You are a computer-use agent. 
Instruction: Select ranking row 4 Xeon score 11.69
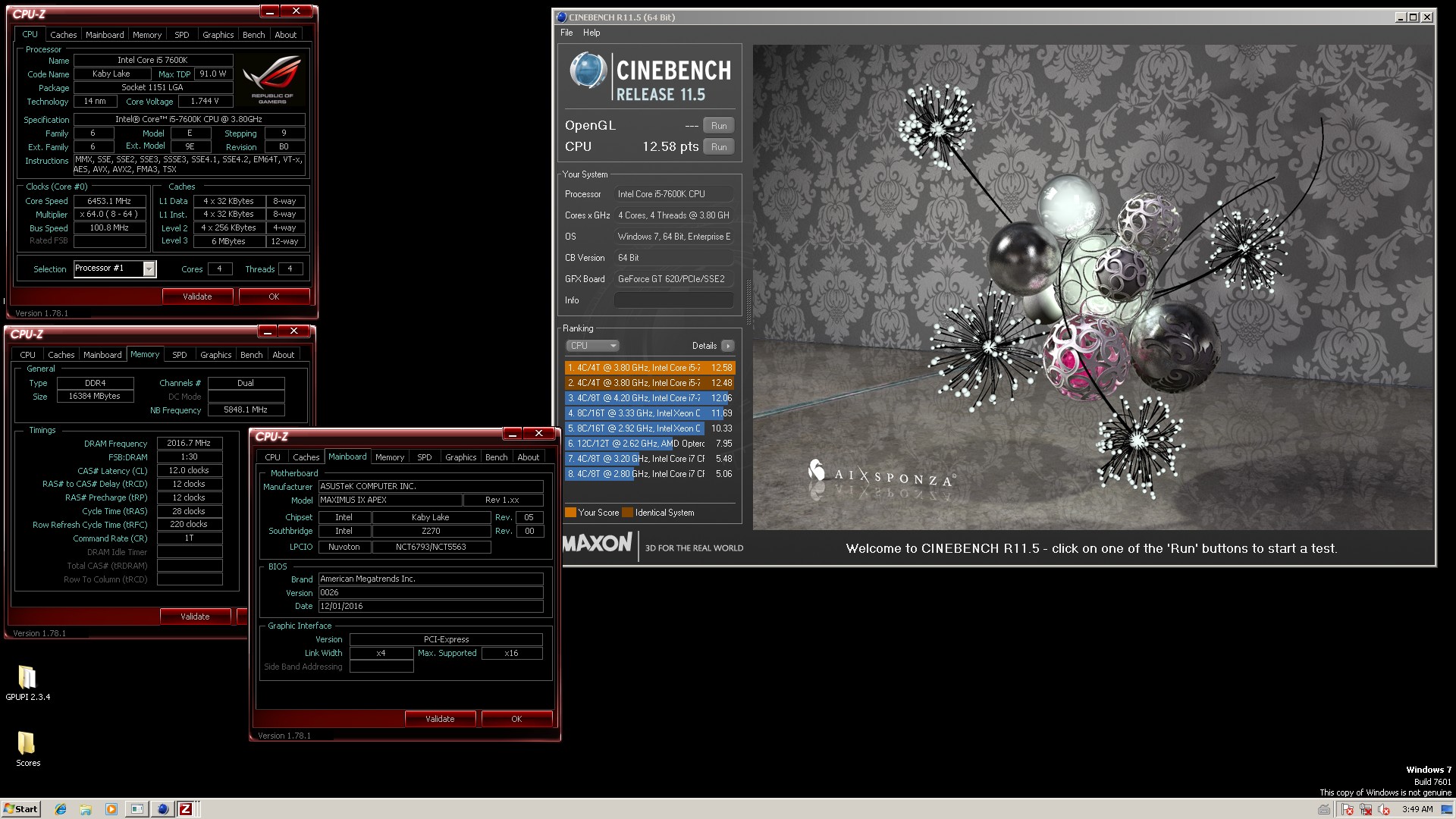649,413
